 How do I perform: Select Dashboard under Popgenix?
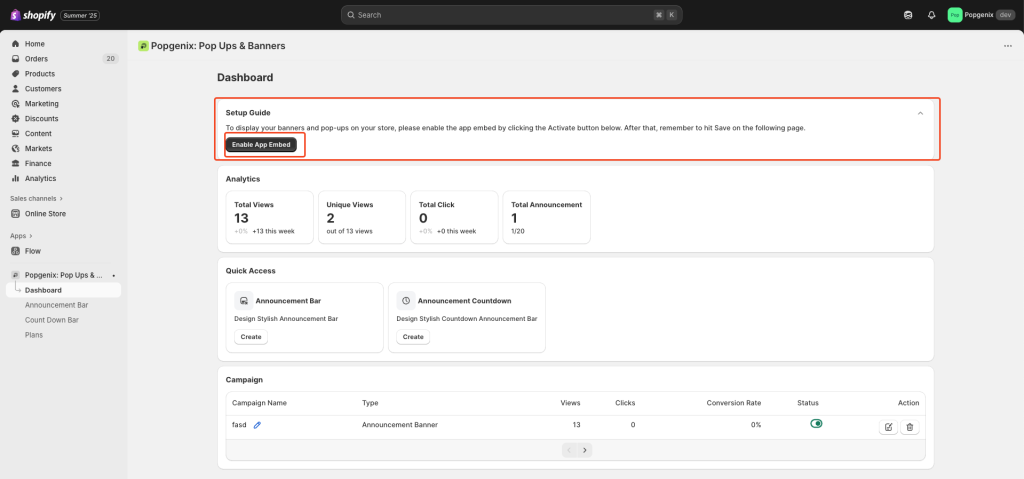[63, 290]
